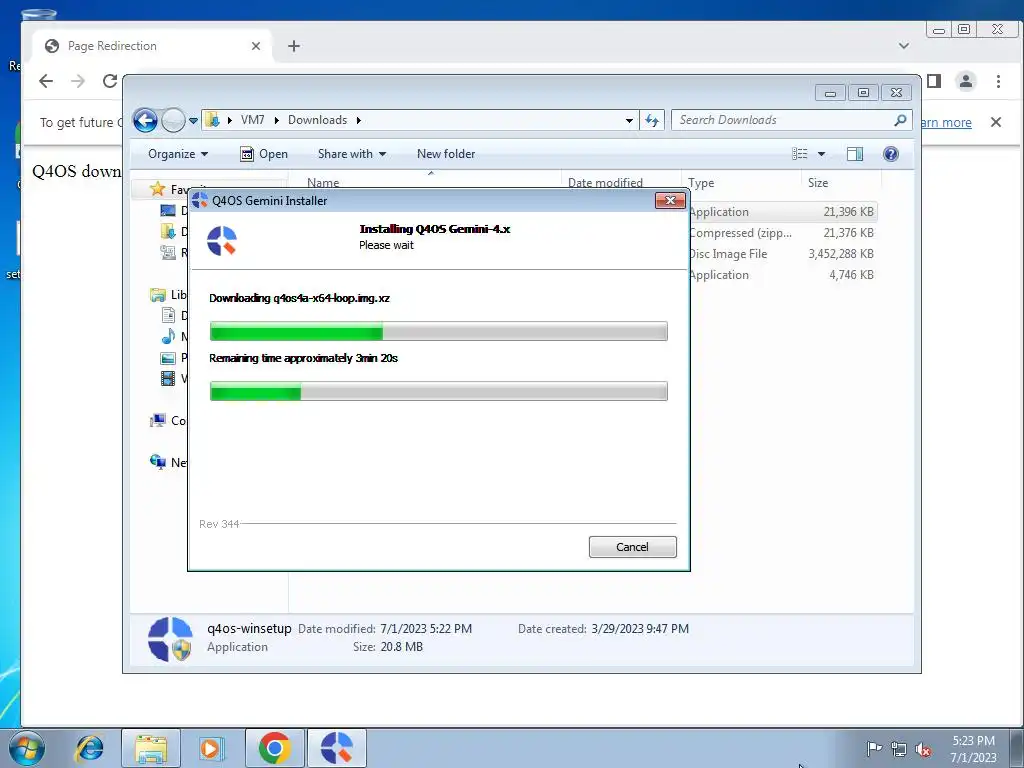Open network tray icon

point(899,749)
